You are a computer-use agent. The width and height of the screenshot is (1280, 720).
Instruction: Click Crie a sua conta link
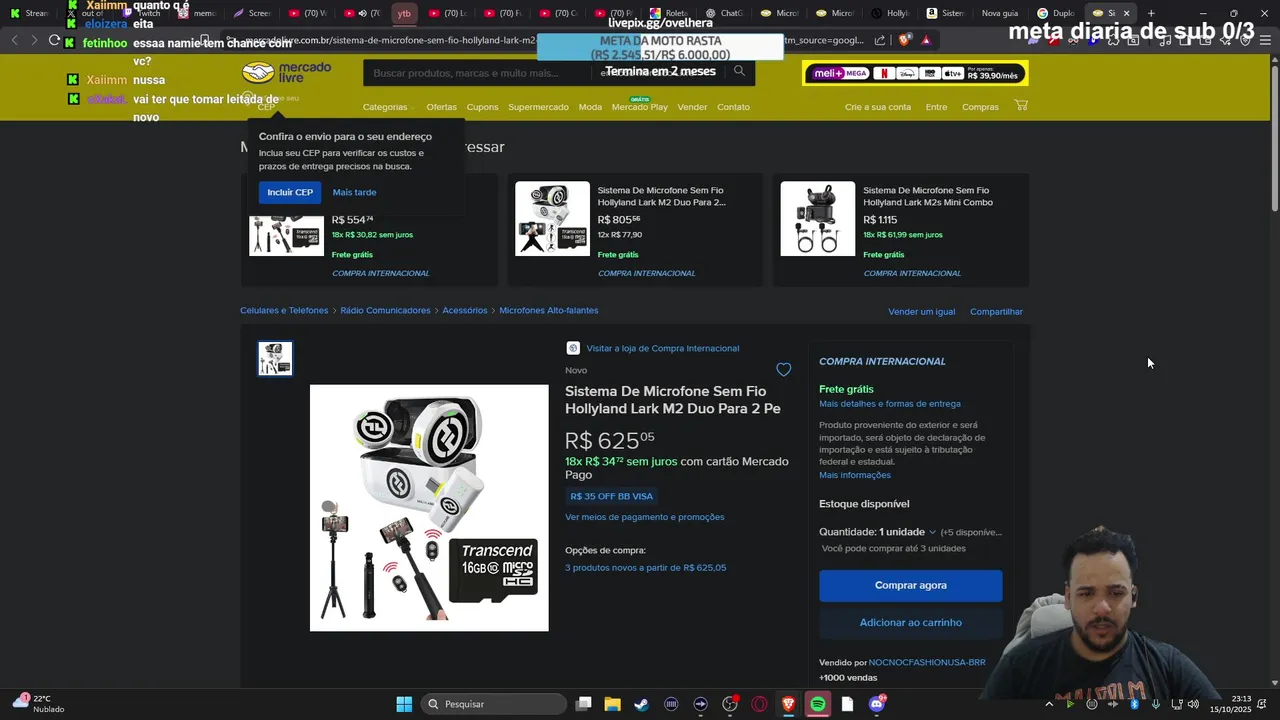[x=878, y=107]
